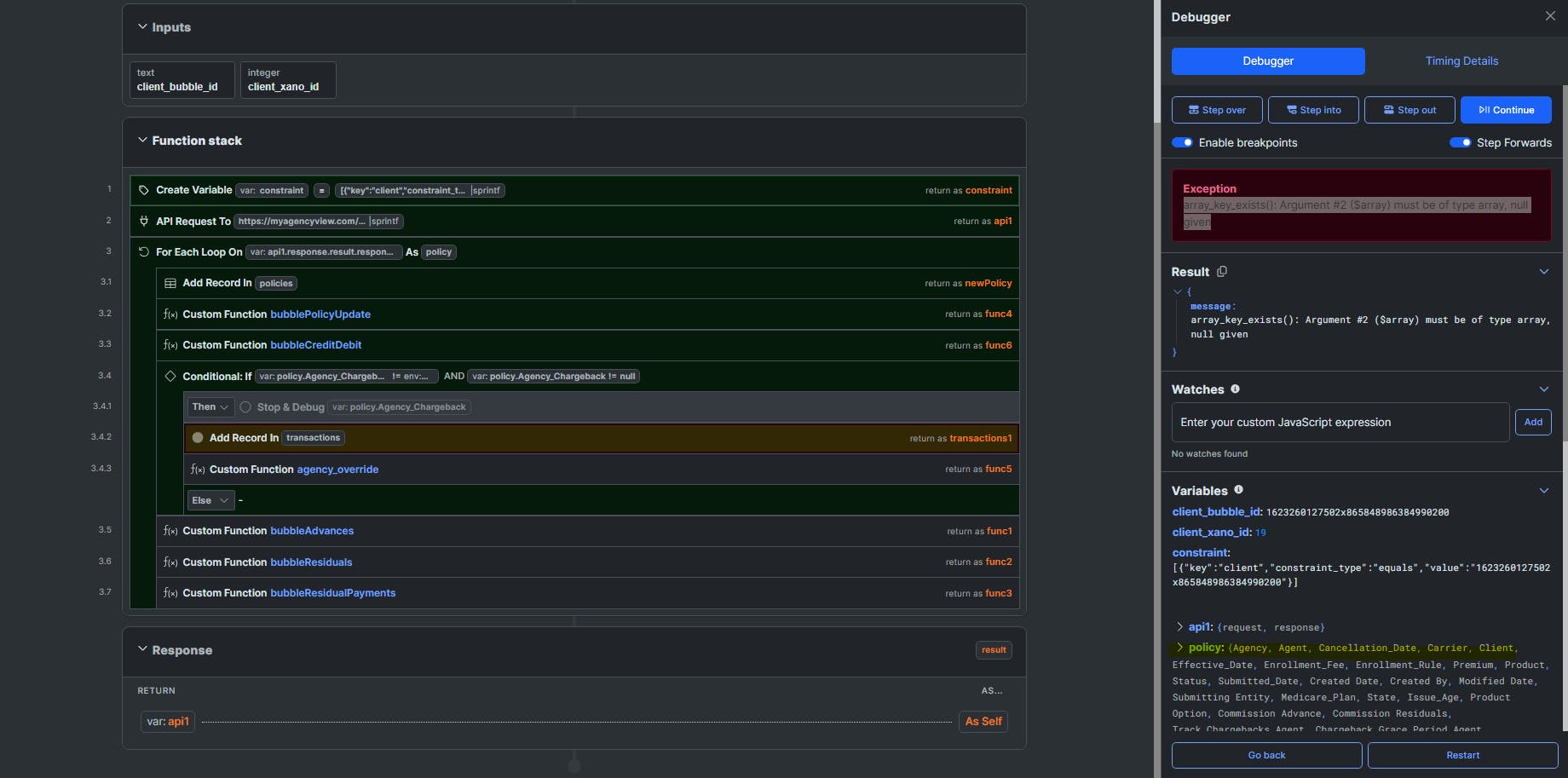Open the bubbleAdvances custom function link
The width and height of the screenshot is (1568, 778).
312,531
